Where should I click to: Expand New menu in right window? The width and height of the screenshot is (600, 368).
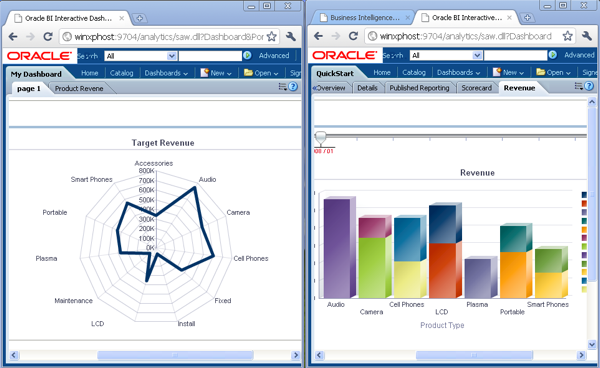509,72
